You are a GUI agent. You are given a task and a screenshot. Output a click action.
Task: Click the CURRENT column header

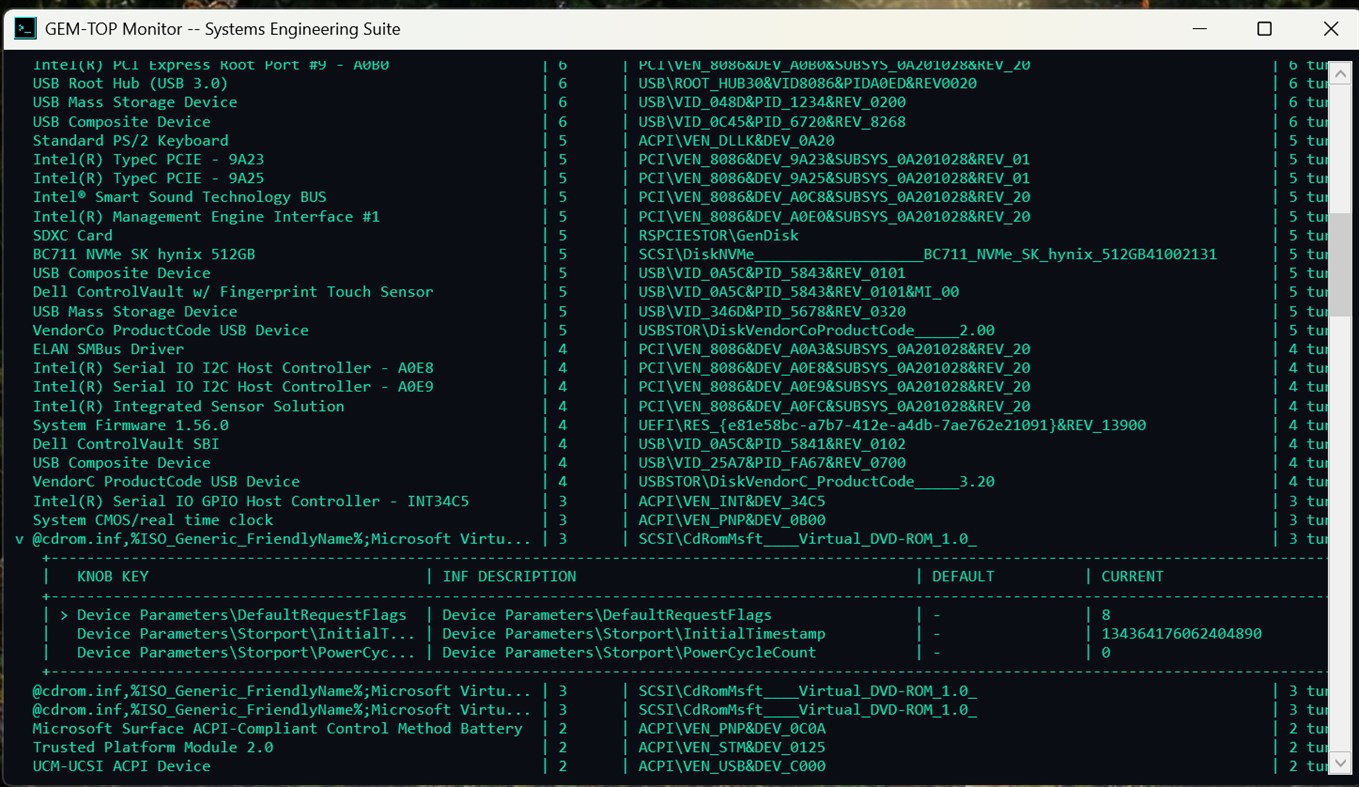click(1132, 577)
